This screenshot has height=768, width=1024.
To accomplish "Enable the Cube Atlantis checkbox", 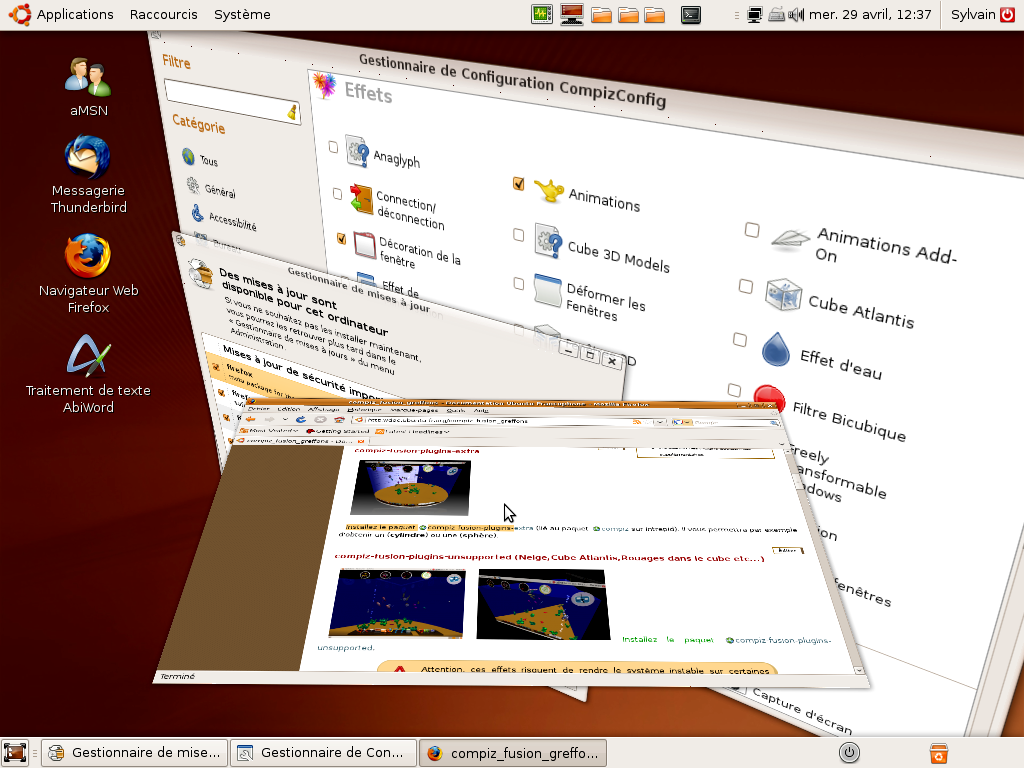I will [x=746, y=286].
